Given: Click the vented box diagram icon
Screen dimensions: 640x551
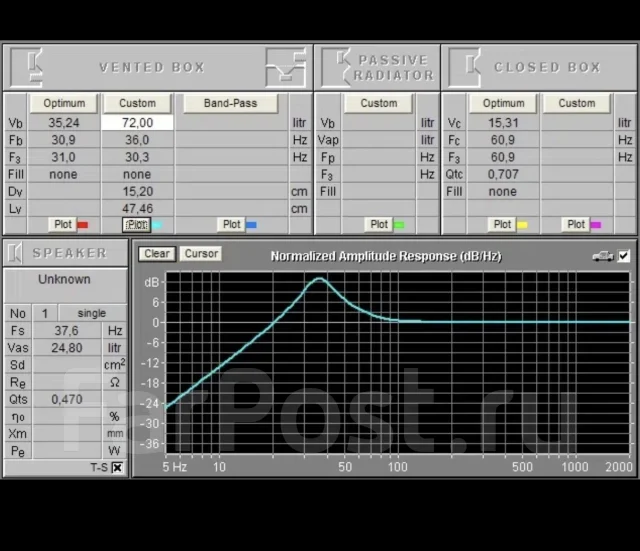Looking at the screenshot, I should pos(285,67).
